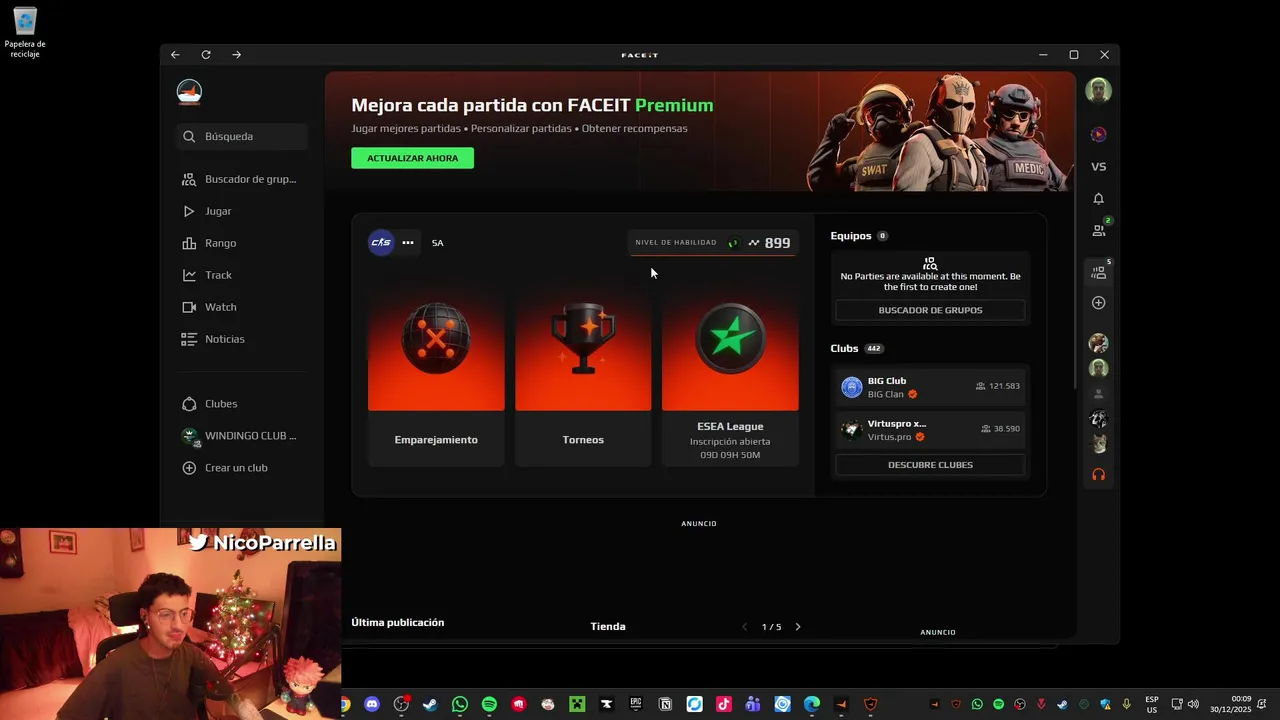
Task: Open friends list icon with badge 2
Action: [1099, 229]
